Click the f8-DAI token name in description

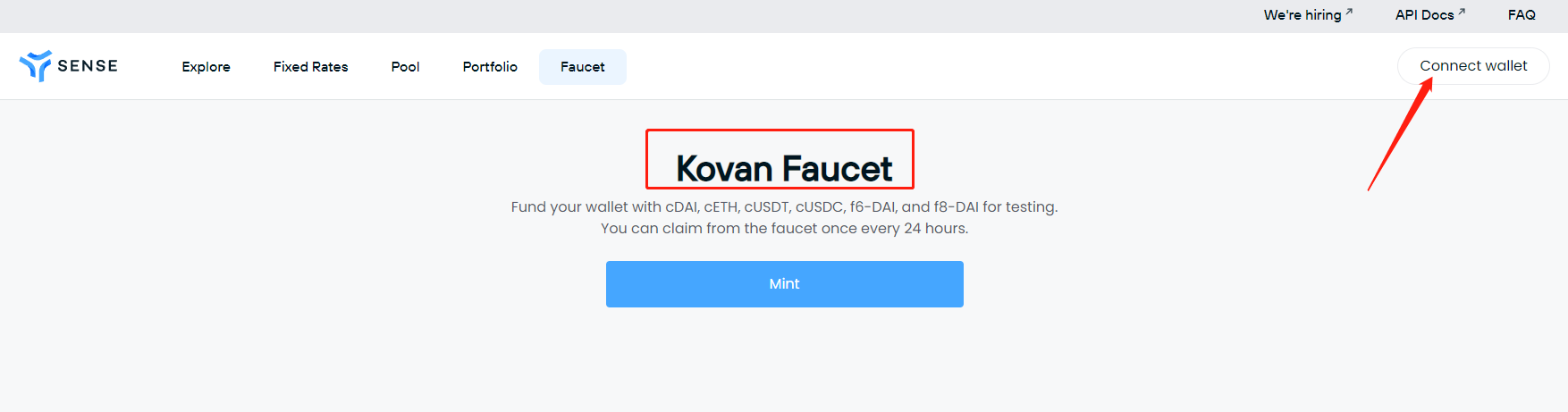956,207
